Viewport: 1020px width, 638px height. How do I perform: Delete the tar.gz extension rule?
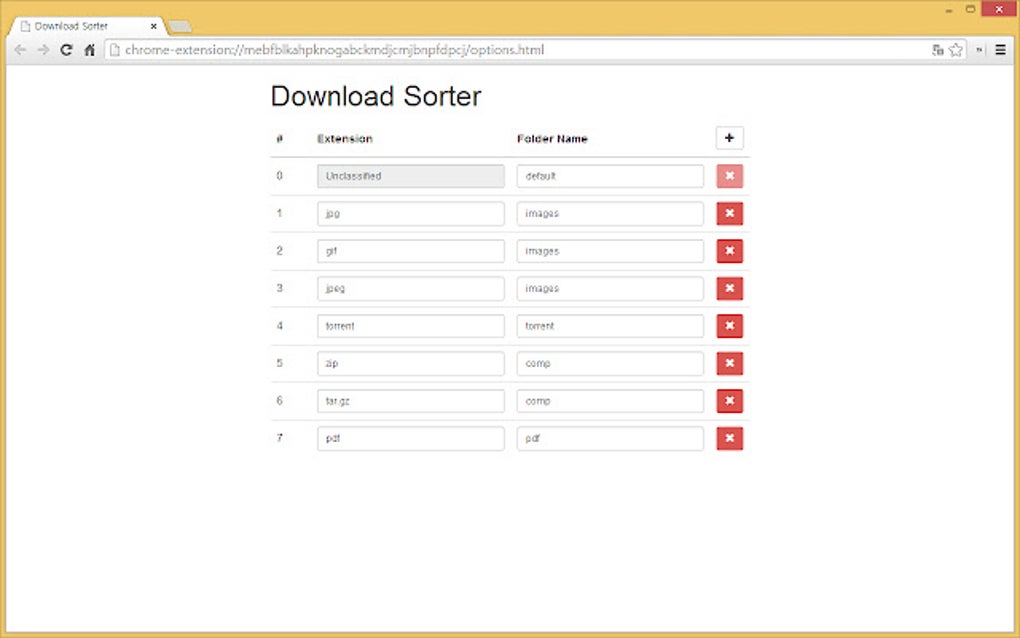point(730,400)
